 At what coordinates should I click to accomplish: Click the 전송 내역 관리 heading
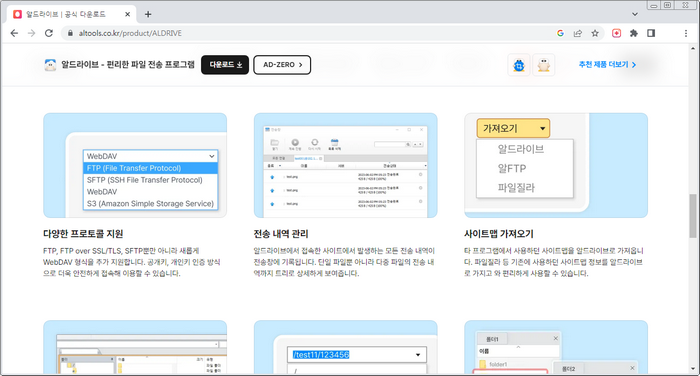281,234
